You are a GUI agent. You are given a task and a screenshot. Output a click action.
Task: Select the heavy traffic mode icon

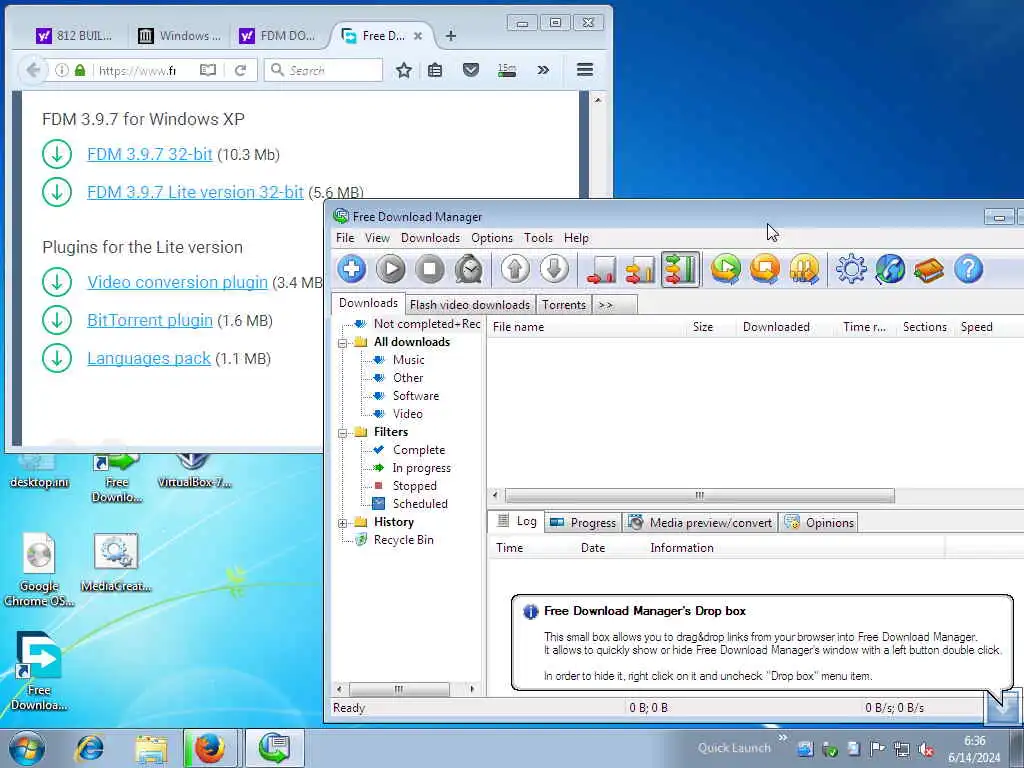[680, 269]
